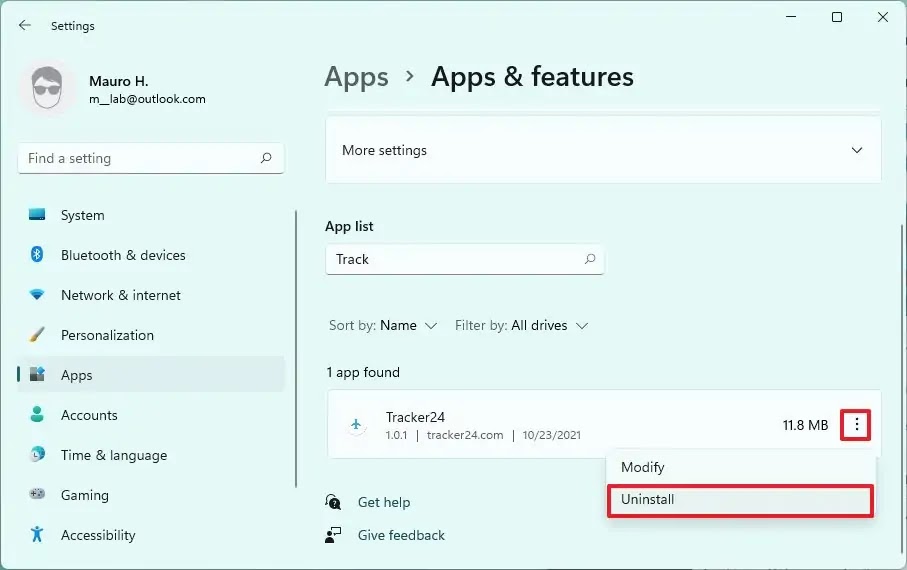
Task: Open the Filter by All drives dropdown
Action: [521, 325]
